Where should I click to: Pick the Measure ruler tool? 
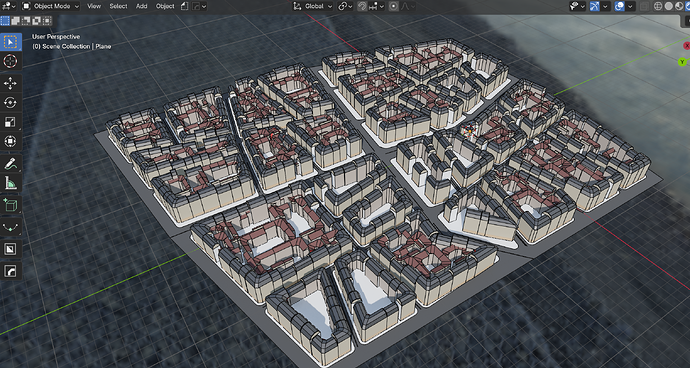pyautogui.click(x=10, y=183)
